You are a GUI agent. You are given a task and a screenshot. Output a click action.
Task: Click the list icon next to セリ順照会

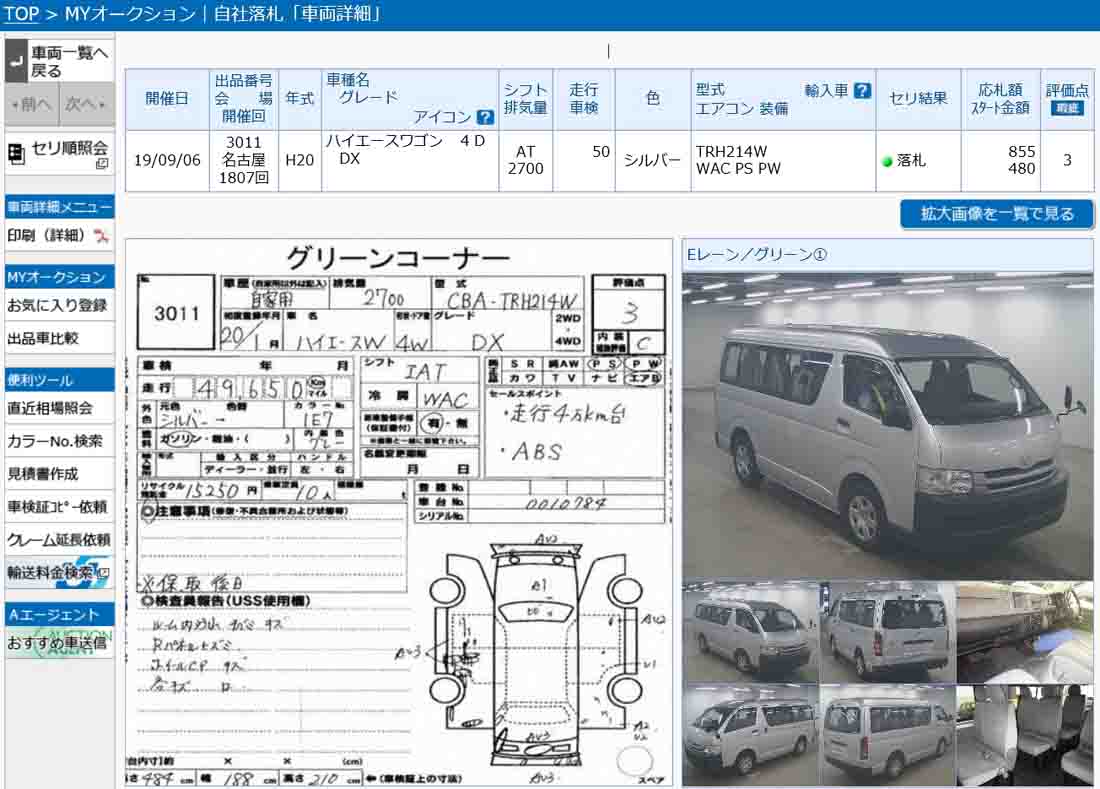pyautogui.click(x=16, y=153)
